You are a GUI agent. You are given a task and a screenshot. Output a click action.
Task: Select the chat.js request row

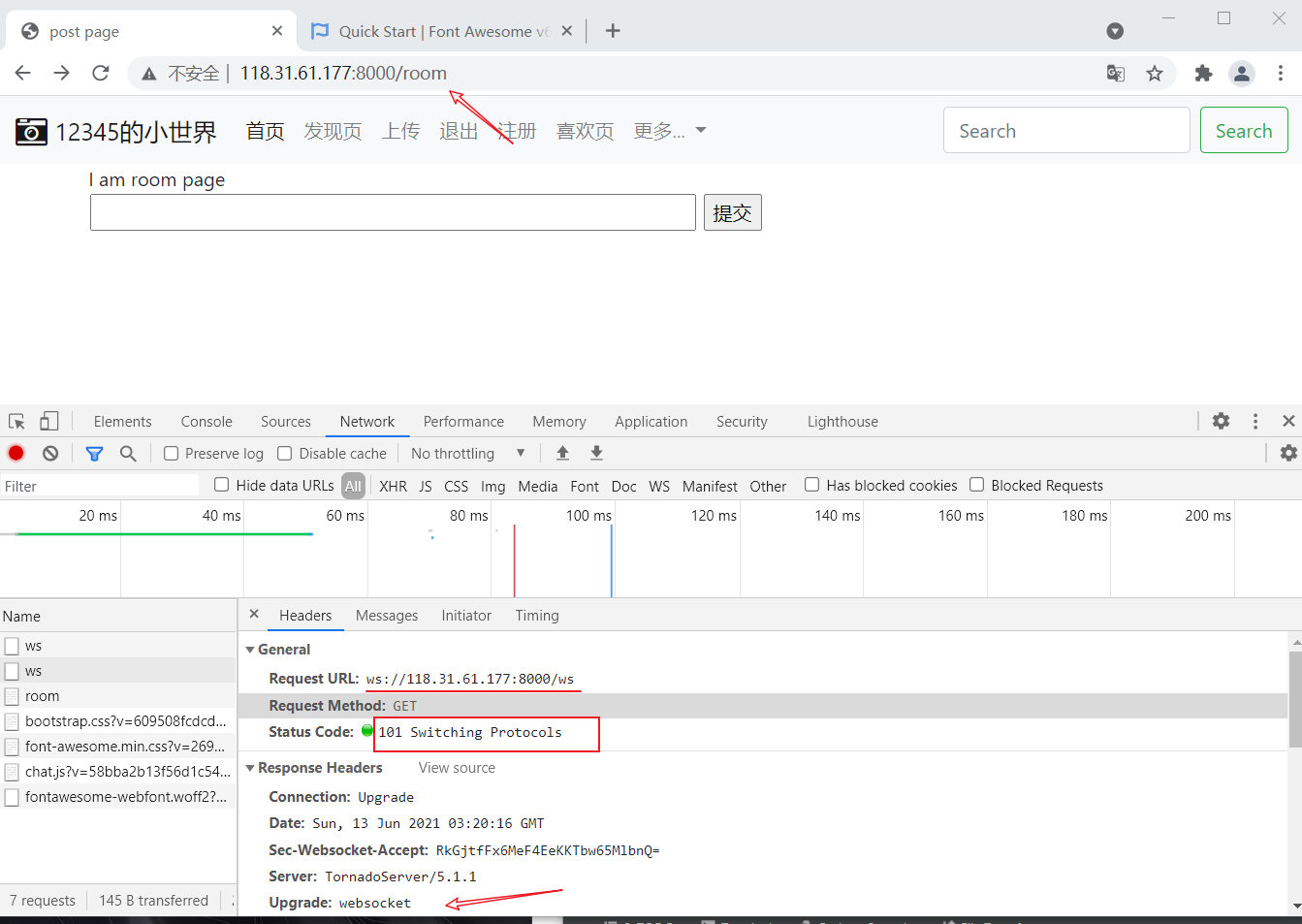coord(118,772)
